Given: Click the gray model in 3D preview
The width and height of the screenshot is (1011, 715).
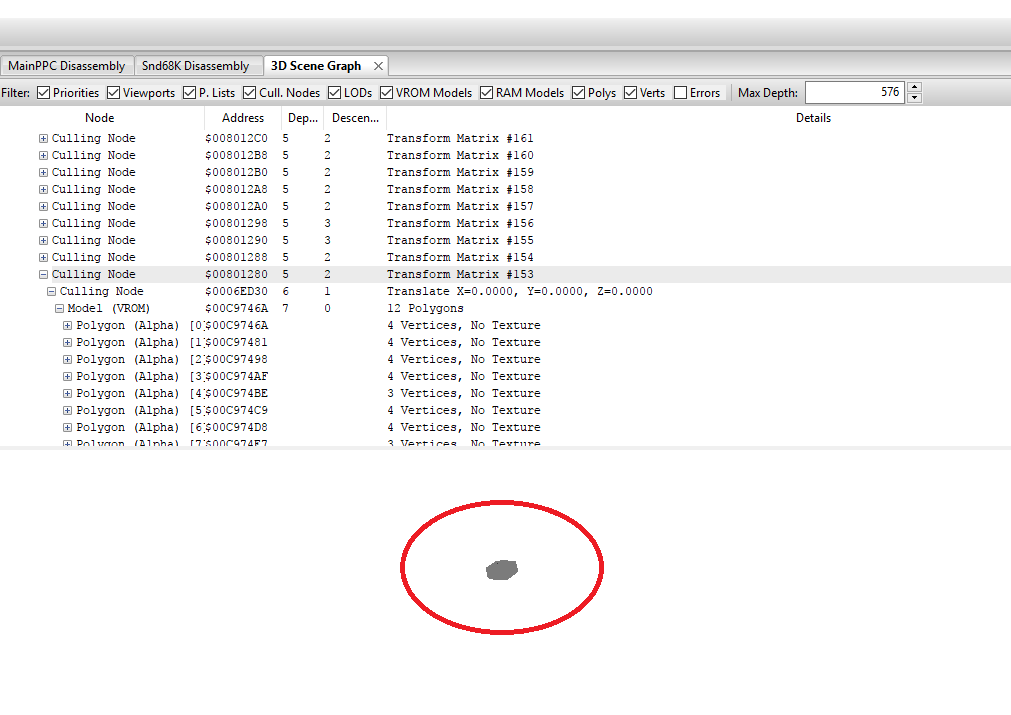Looking at the screenshot, I should click(x=502, y=570).
